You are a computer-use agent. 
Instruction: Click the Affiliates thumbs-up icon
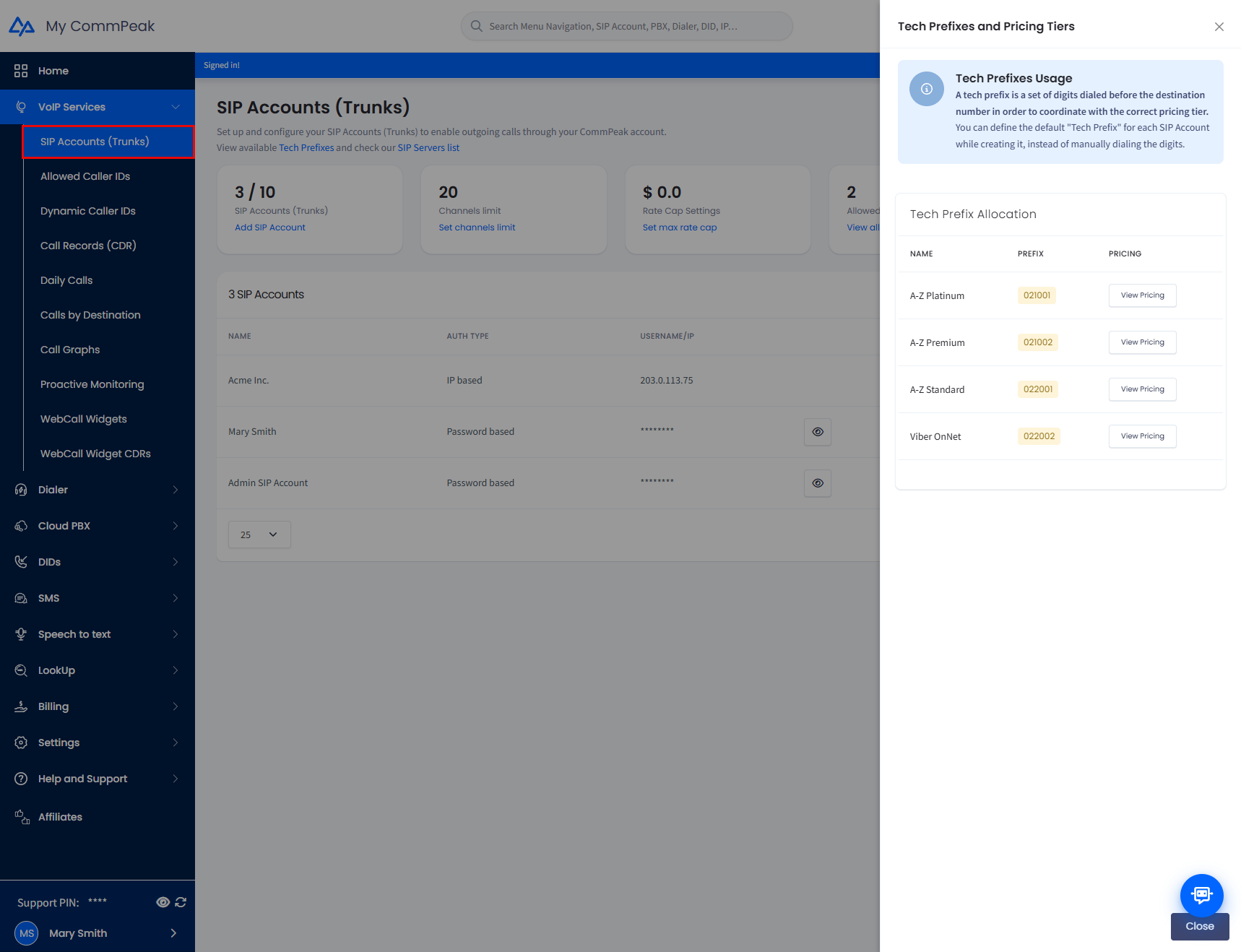[x=22, y=817]
